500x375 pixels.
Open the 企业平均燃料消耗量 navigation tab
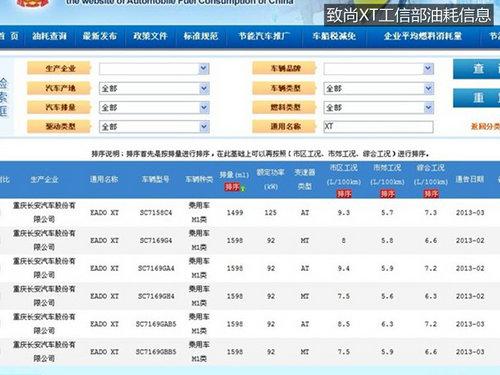423,36
